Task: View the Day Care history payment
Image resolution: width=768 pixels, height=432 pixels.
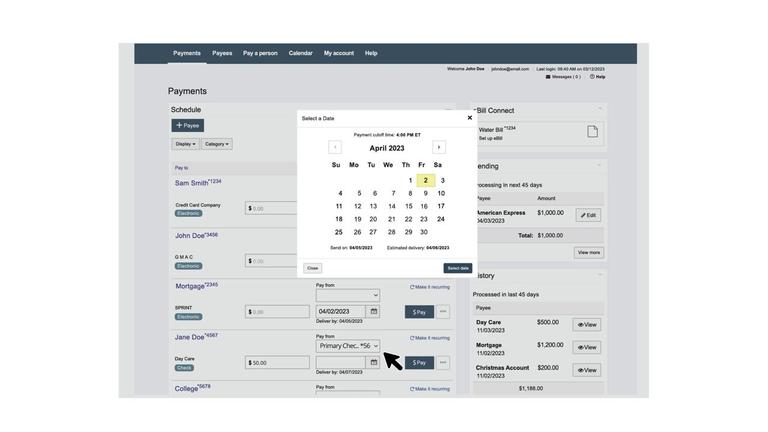Action: [x=587, y=325]
